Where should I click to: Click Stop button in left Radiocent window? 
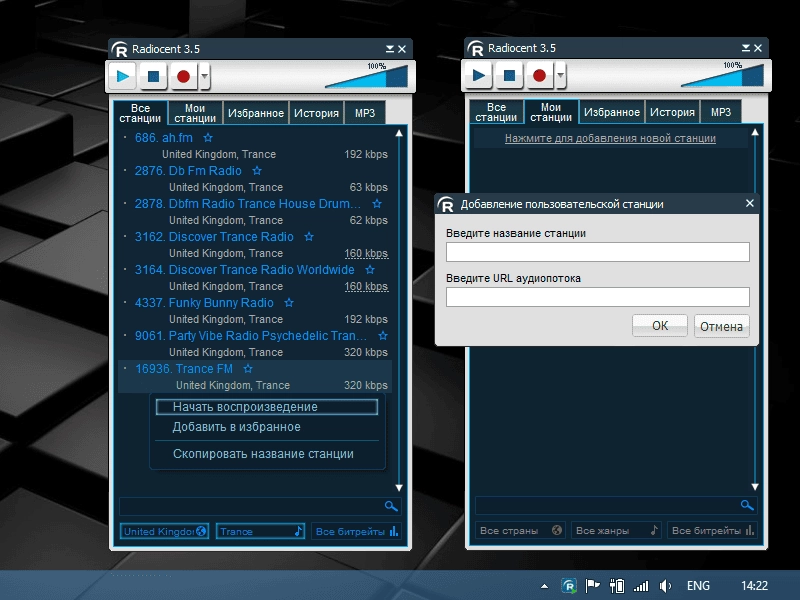[x=153, y=77]
